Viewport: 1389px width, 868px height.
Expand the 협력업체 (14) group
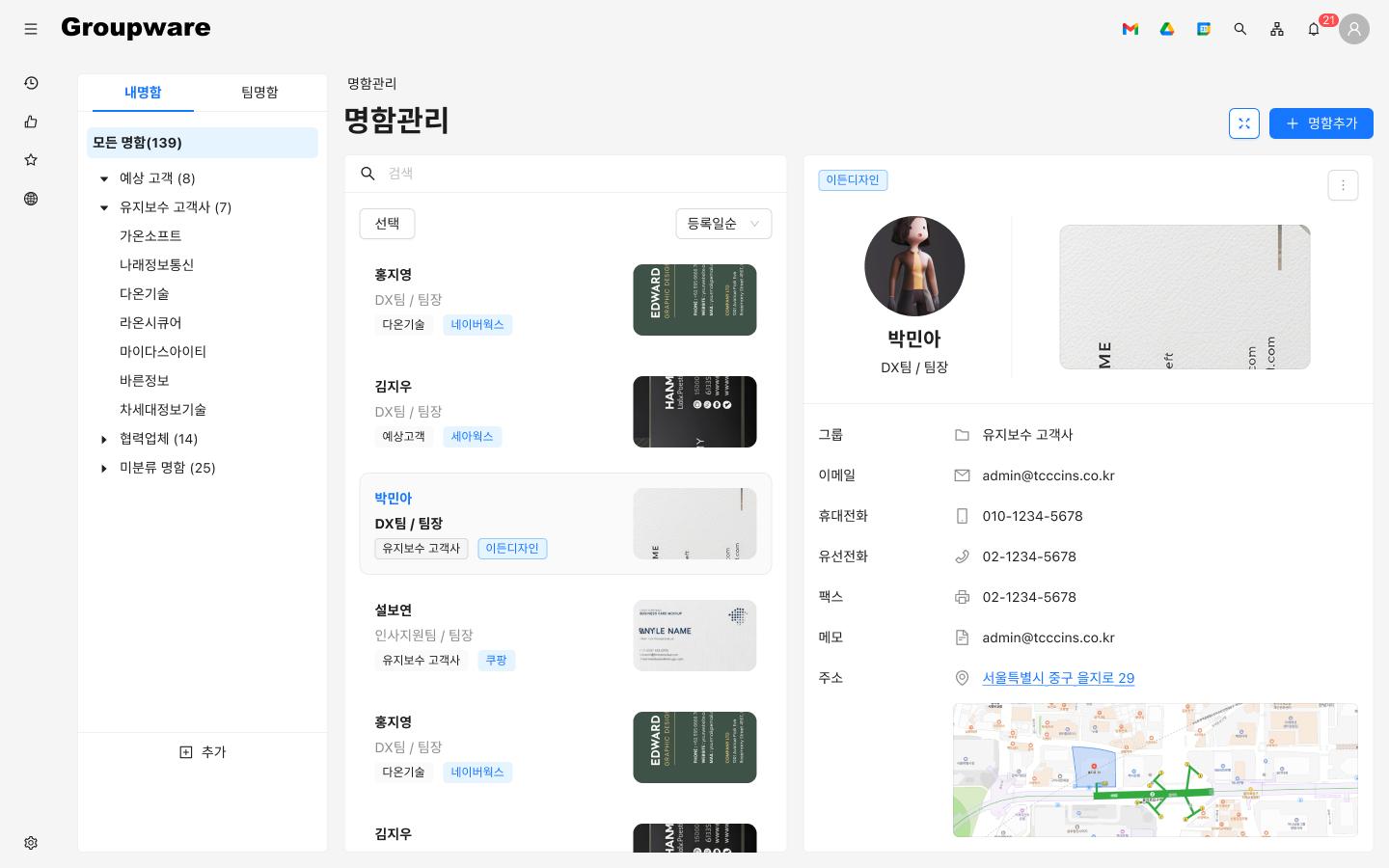pyautogui.click(x=104, y=439)
